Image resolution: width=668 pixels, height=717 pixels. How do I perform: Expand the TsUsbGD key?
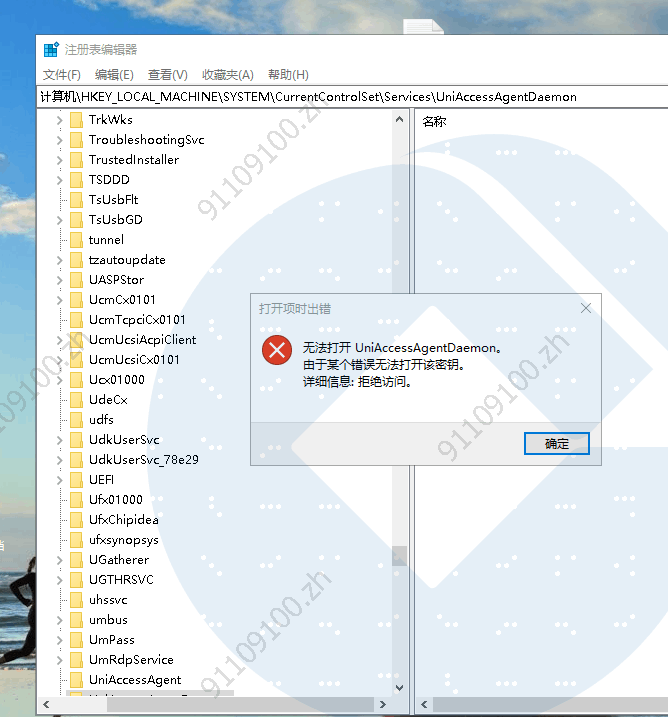tap(59, 220)
